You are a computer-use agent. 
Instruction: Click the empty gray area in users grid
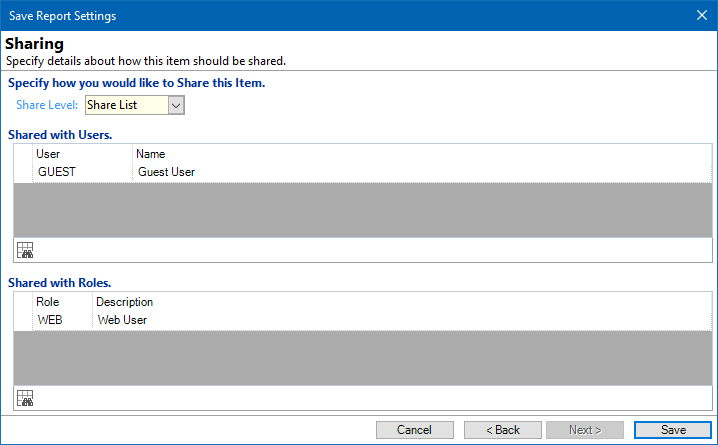pos(363,210)
